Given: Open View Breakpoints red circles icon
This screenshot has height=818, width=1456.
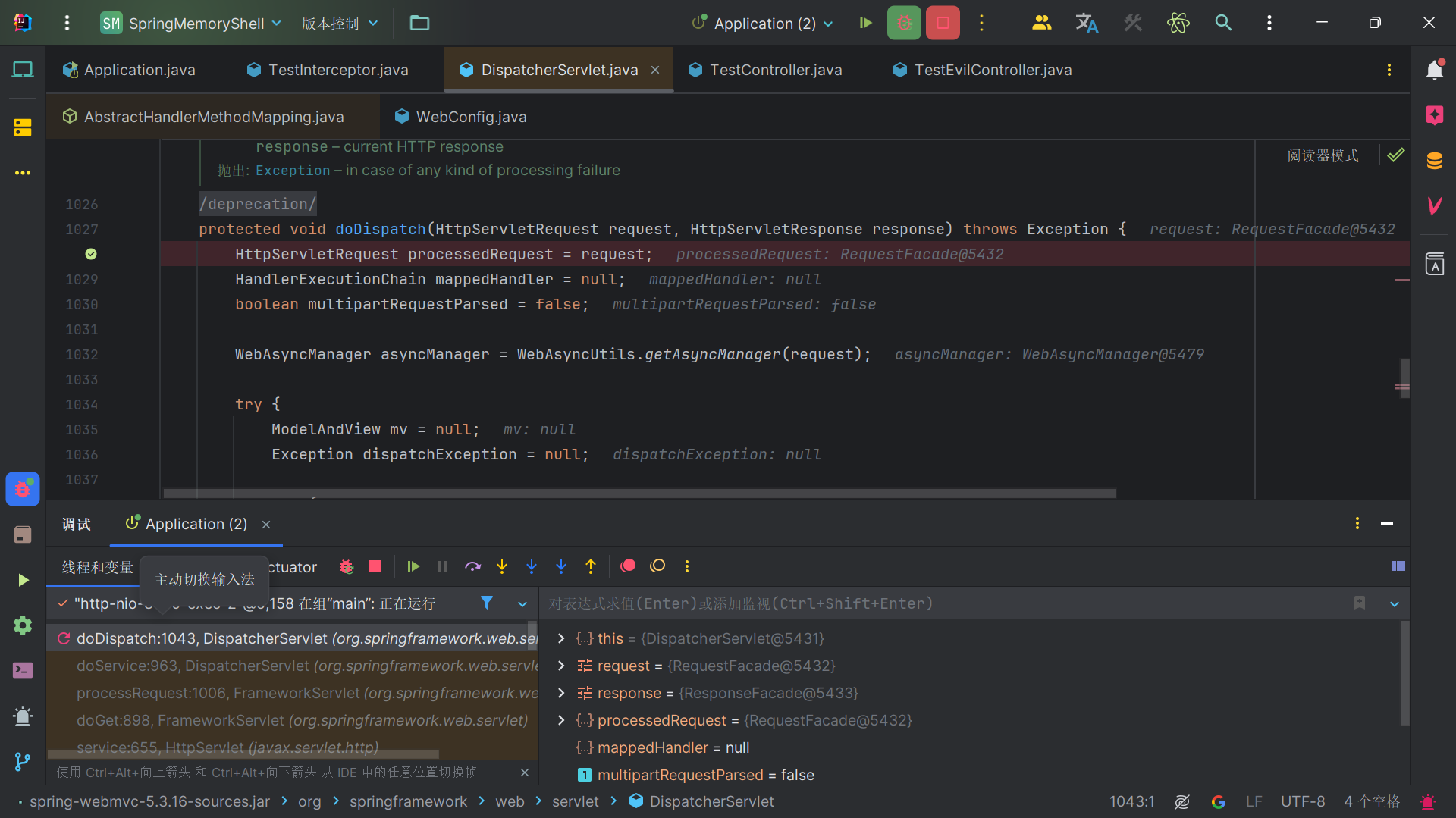Looking at the screenshot, I should coord(628,566).
